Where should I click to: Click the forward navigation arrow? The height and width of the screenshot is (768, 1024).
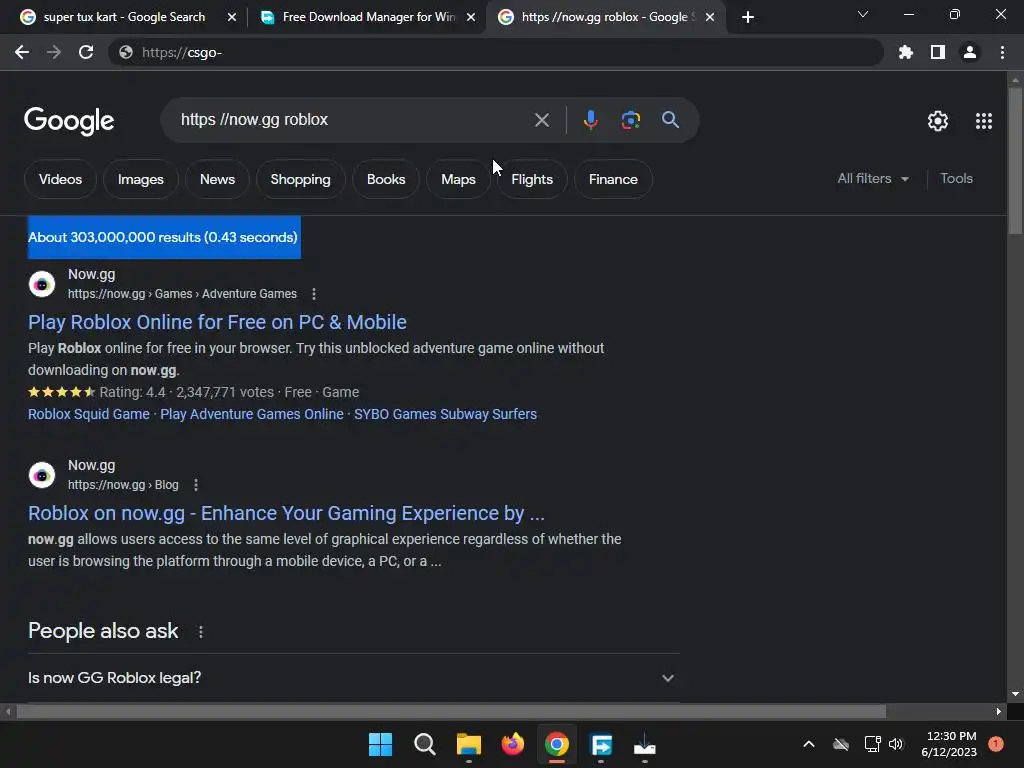(x=54, y=52)
